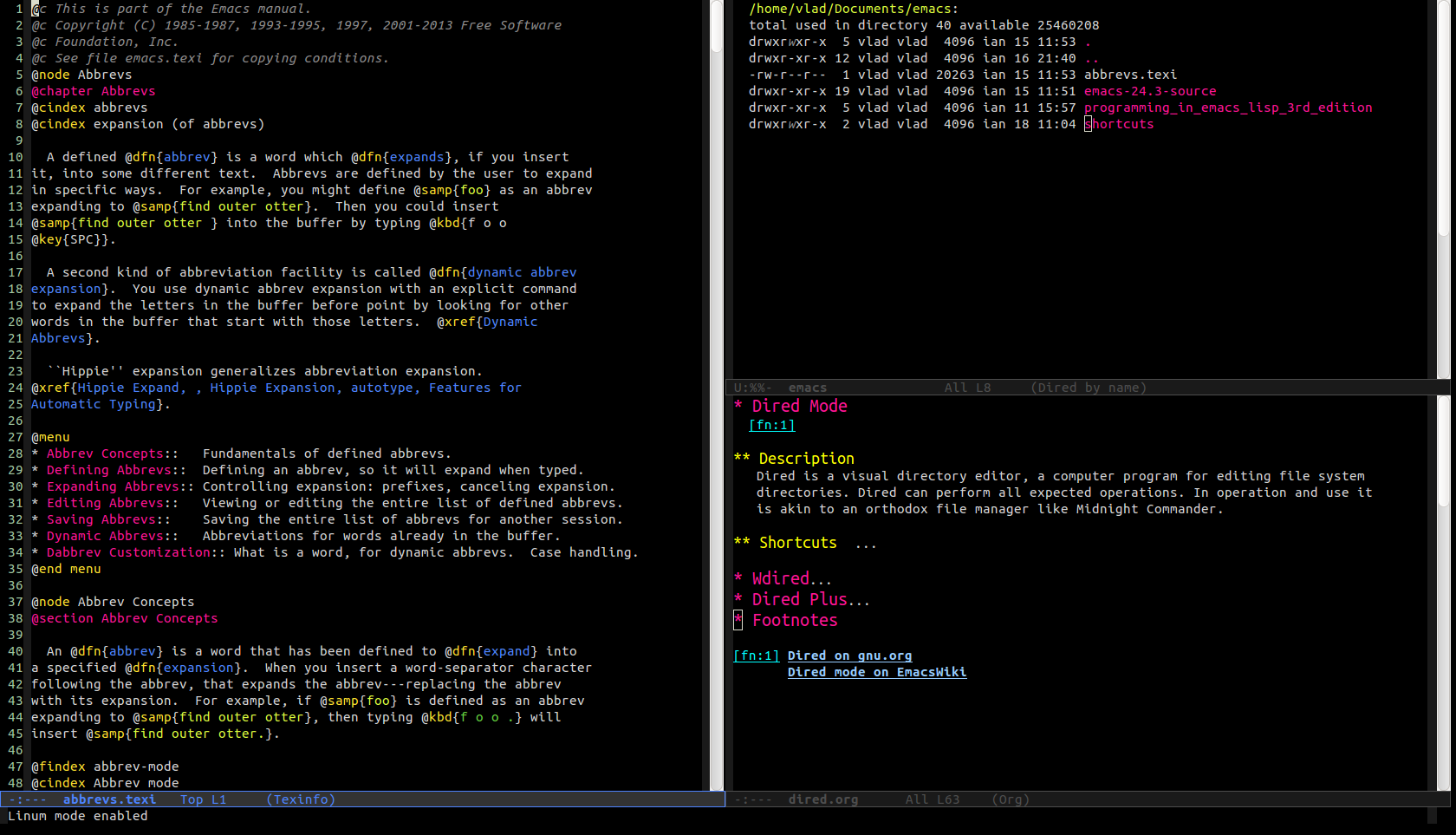1456x835 pixels.
Task: Click the 'Defining Abbrevs' menu entry
Action: [109, 470]
